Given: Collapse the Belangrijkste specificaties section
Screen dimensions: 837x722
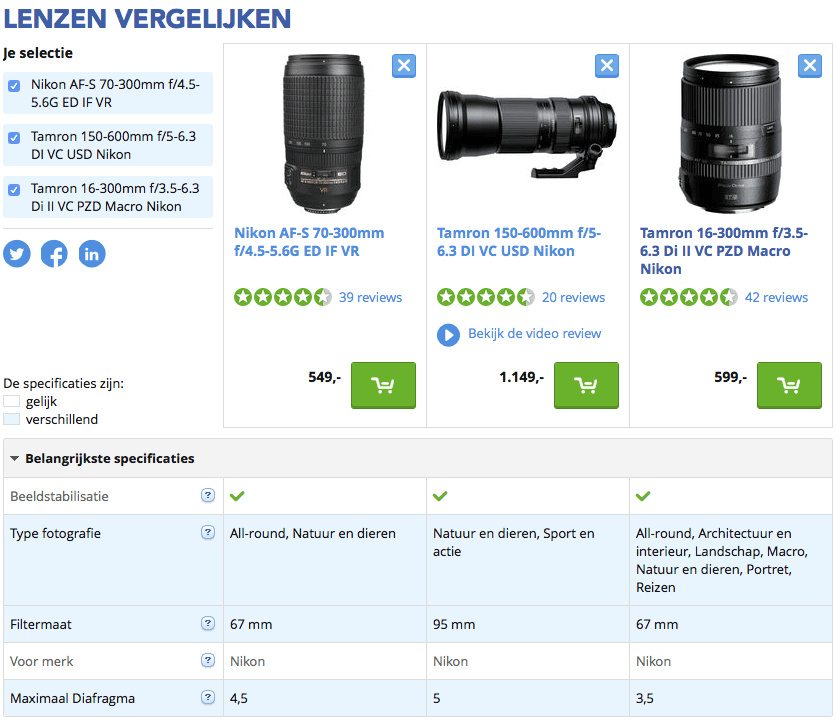Looking at the screenshot, I should (x=12, y=458).
